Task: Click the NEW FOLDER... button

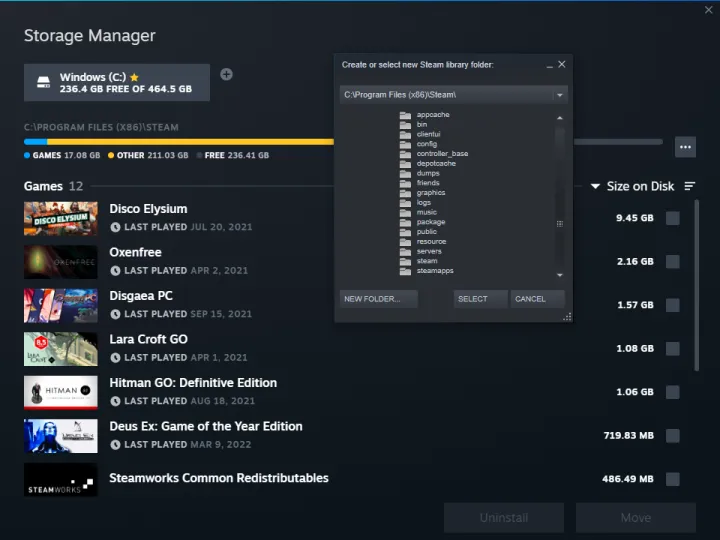Action: tap(378, 299)
